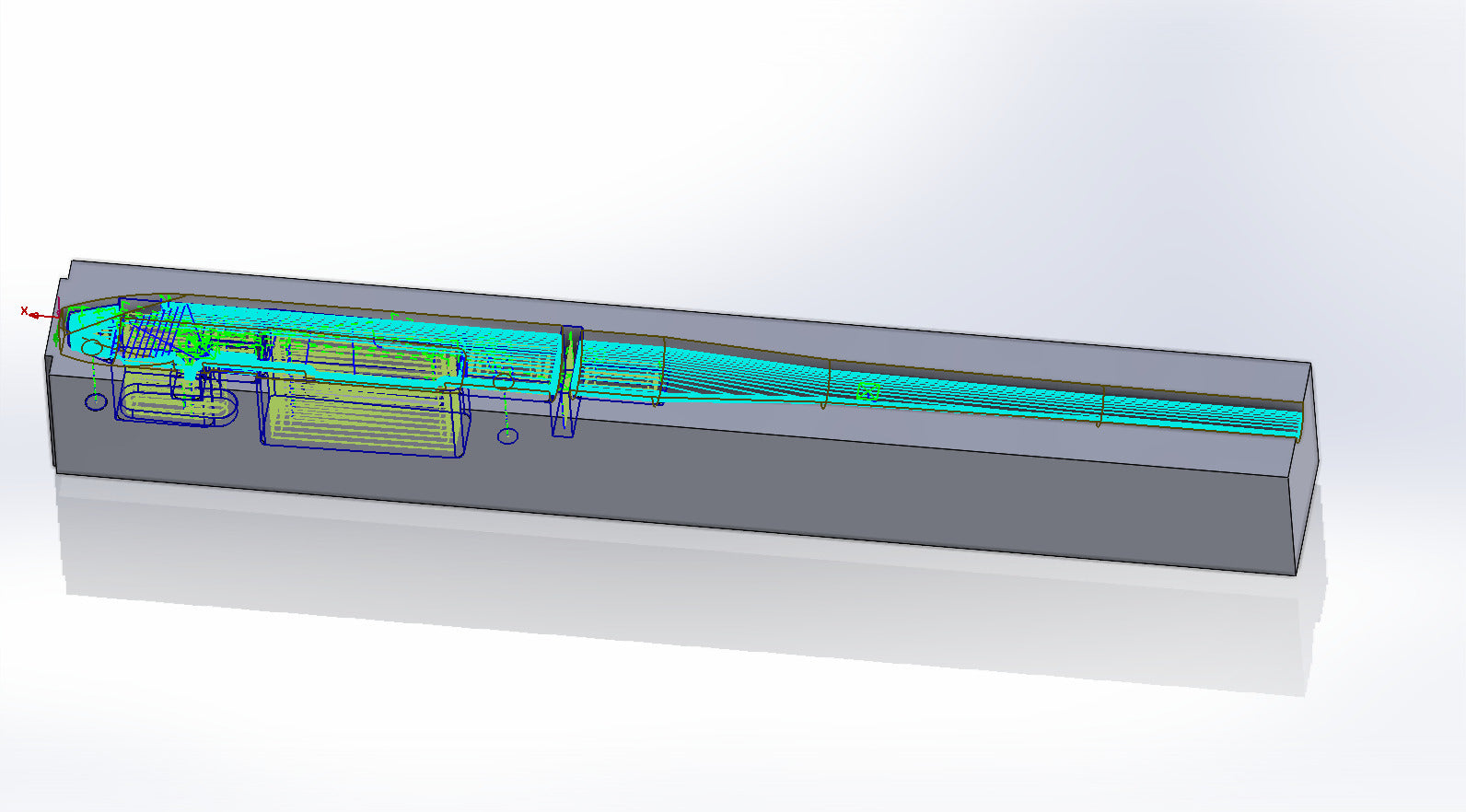Pick the brown circle above the middle blue hole

coord(503,378)
